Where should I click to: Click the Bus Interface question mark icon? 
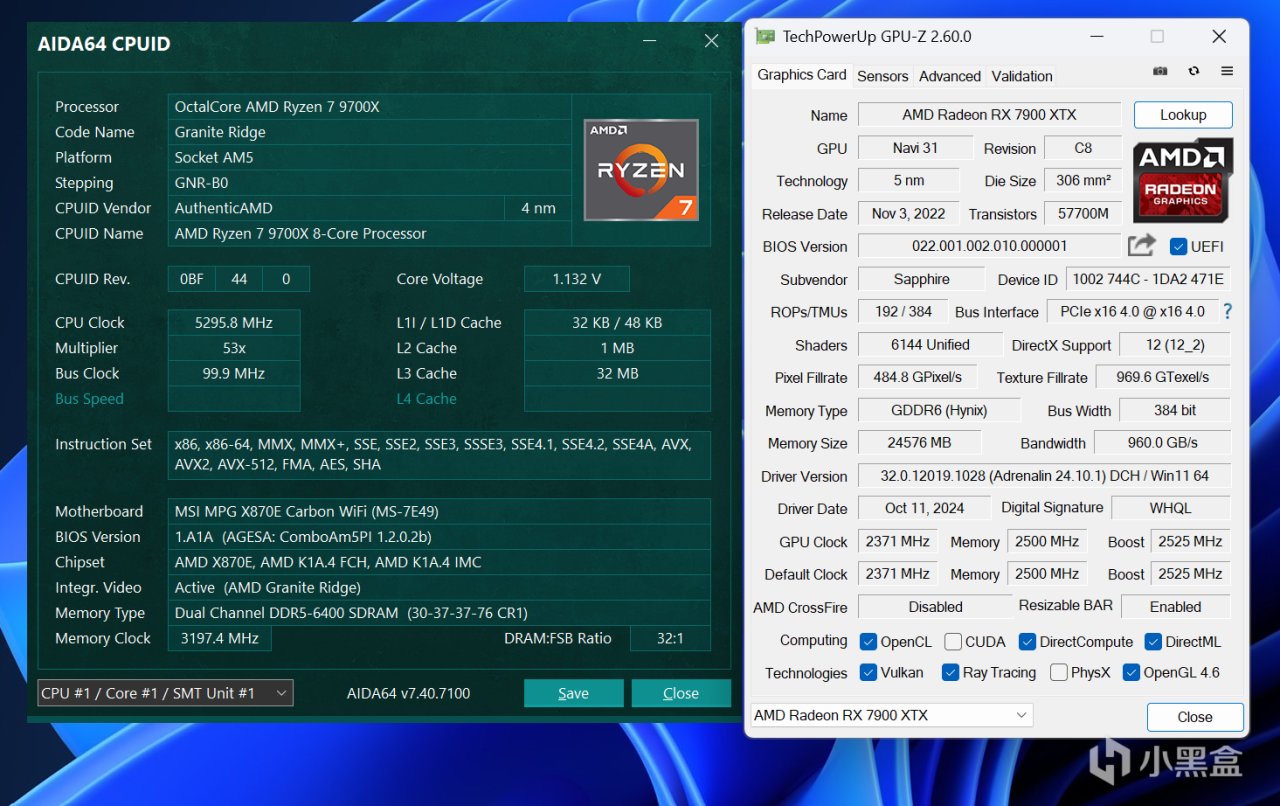click(x=1227, y=312)
